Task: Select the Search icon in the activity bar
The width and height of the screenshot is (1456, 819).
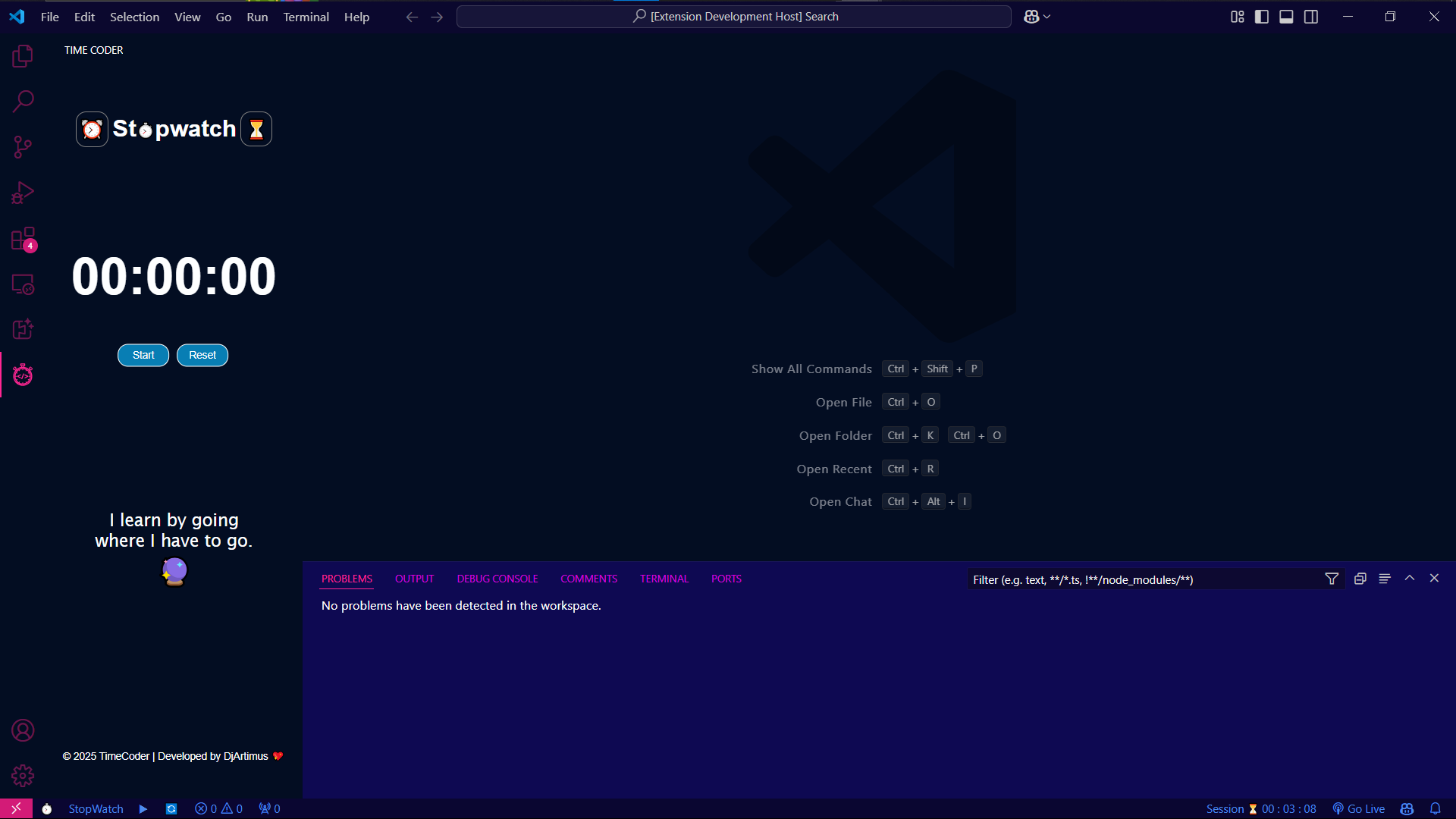Action: [23, 101]
